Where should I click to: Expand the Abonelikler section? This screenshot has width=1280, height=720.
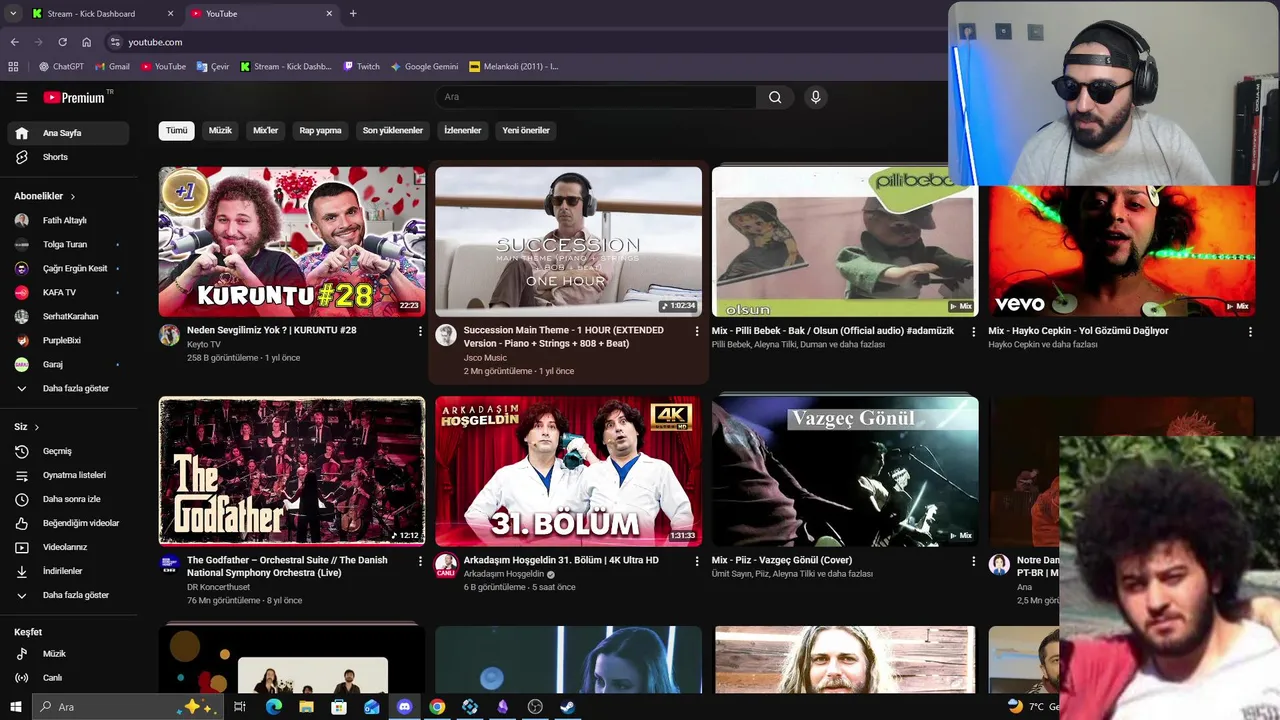pyautogui.click(x=45, y=196)
